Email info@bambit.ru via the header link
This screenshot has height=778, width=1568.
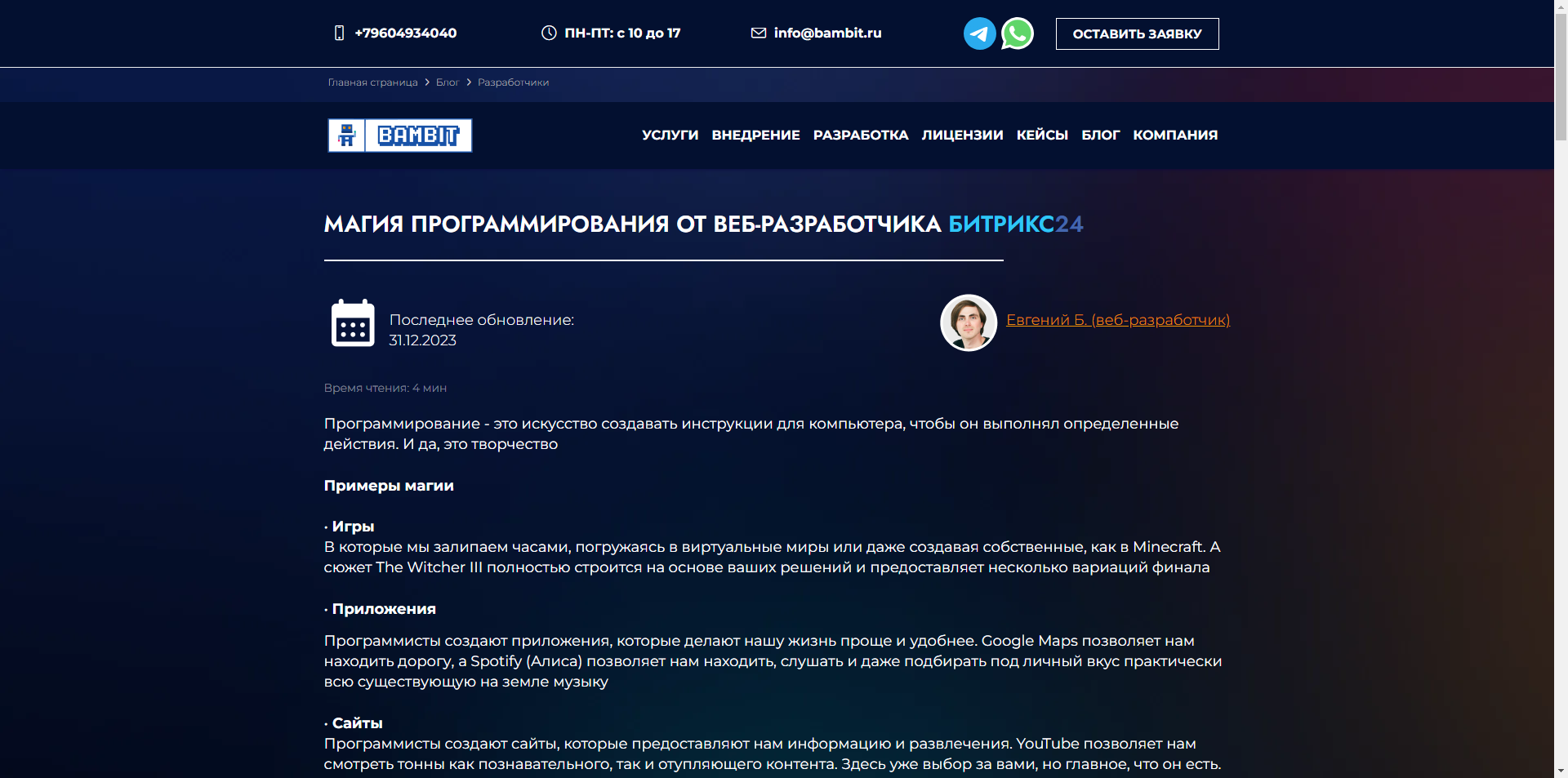pyautogui.click(x=827, y=33)
